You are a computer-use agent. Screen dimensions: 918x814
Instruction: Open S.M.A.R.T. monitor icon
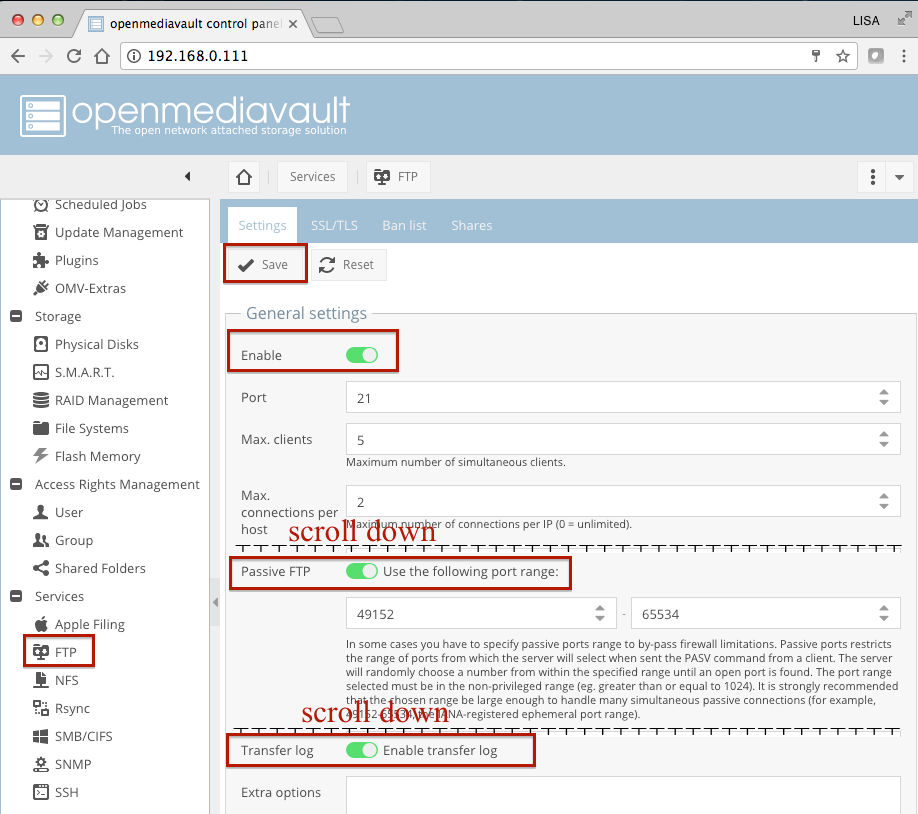[x=40, y=372]
